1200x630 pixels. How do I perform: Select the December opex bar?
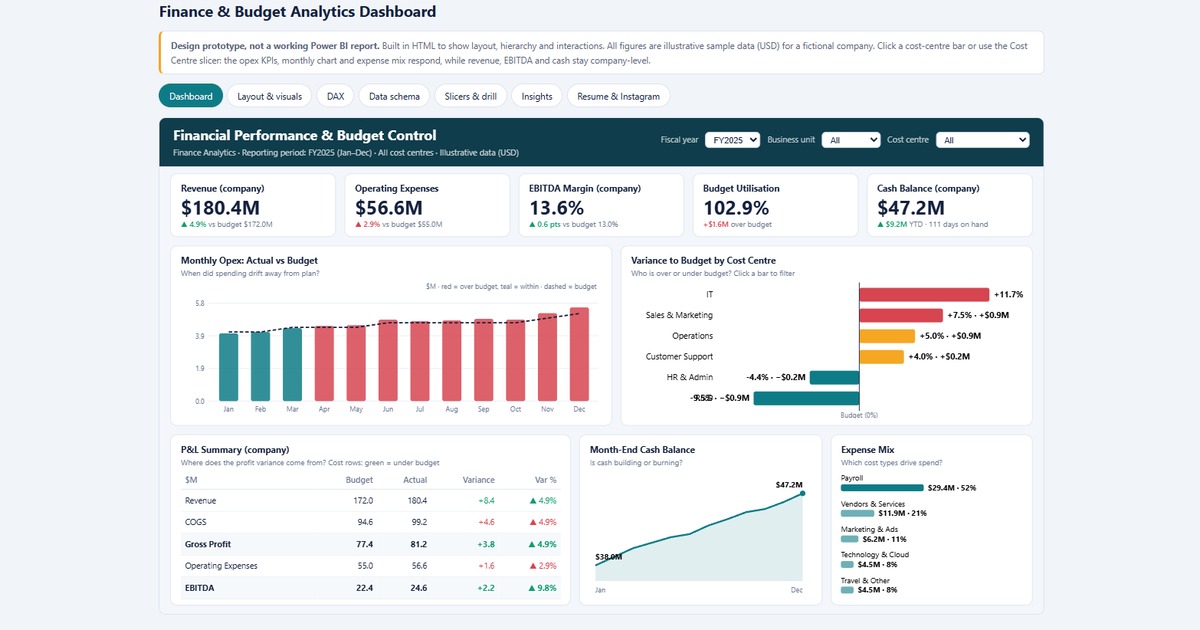click(x=579, y=354)
